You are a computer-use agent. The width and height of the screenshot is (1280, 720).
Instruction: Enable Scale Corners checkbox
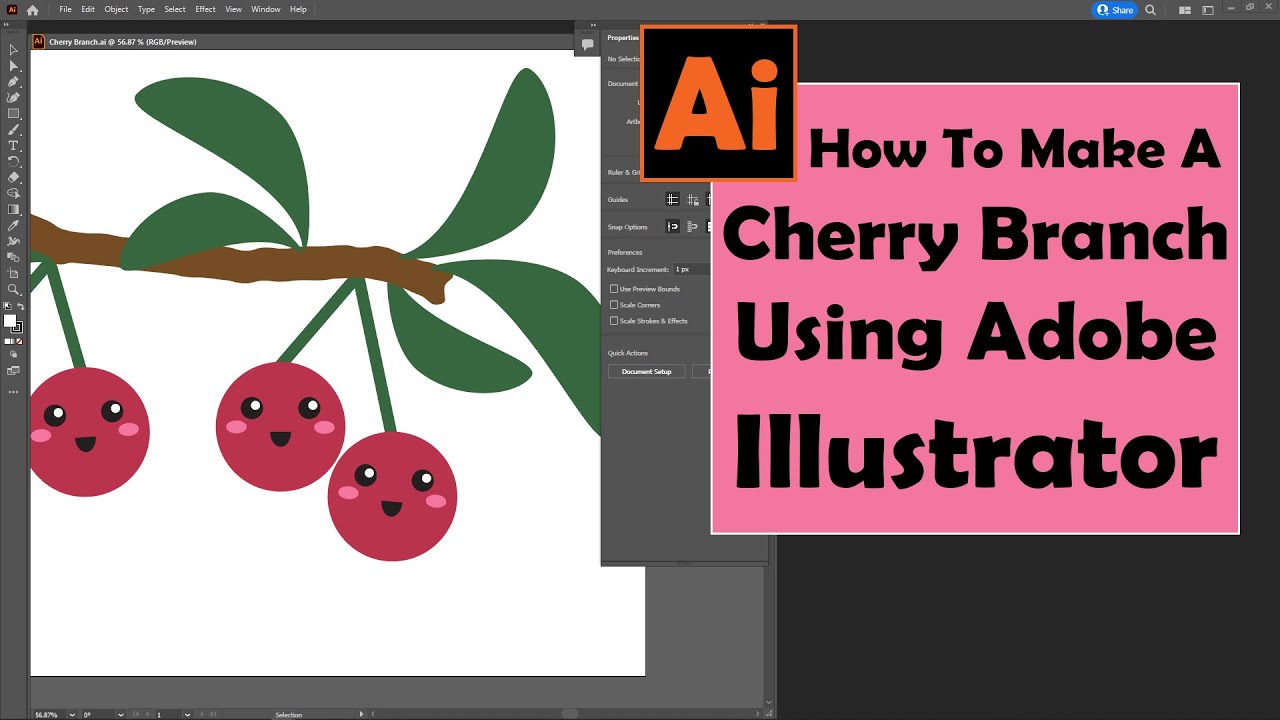(614, 305)
